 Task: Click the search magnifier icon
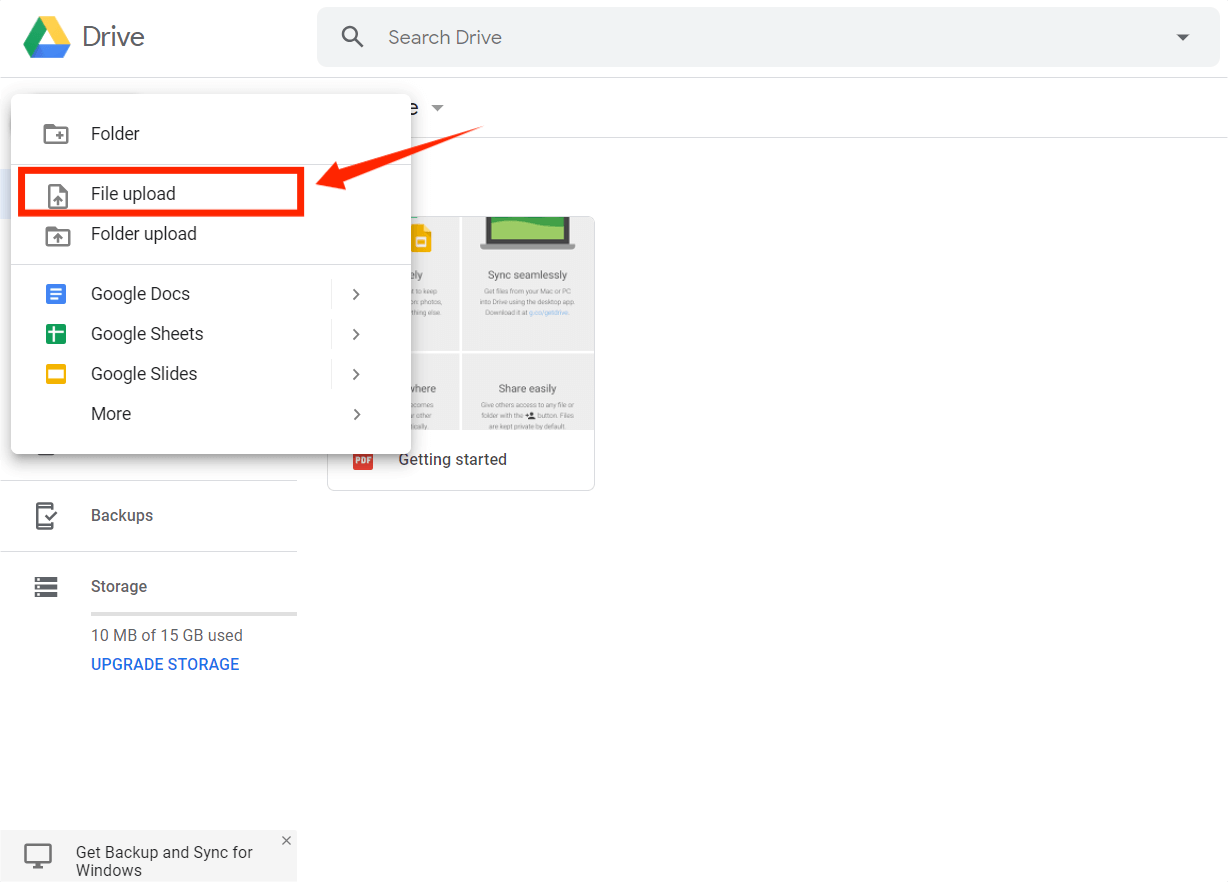(x=352, y=37)
